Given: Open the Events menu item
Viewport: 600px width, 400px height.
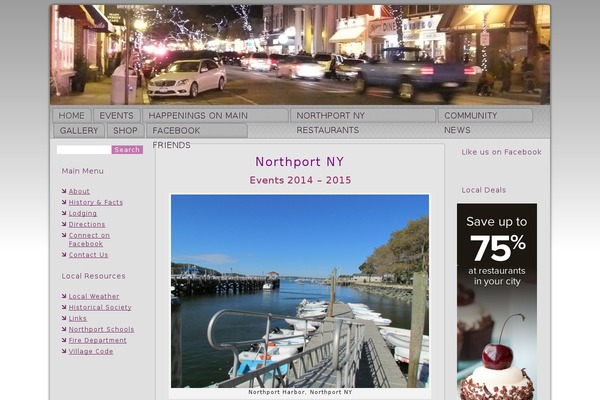Looking at the screenshot, I should click(116, 116).
